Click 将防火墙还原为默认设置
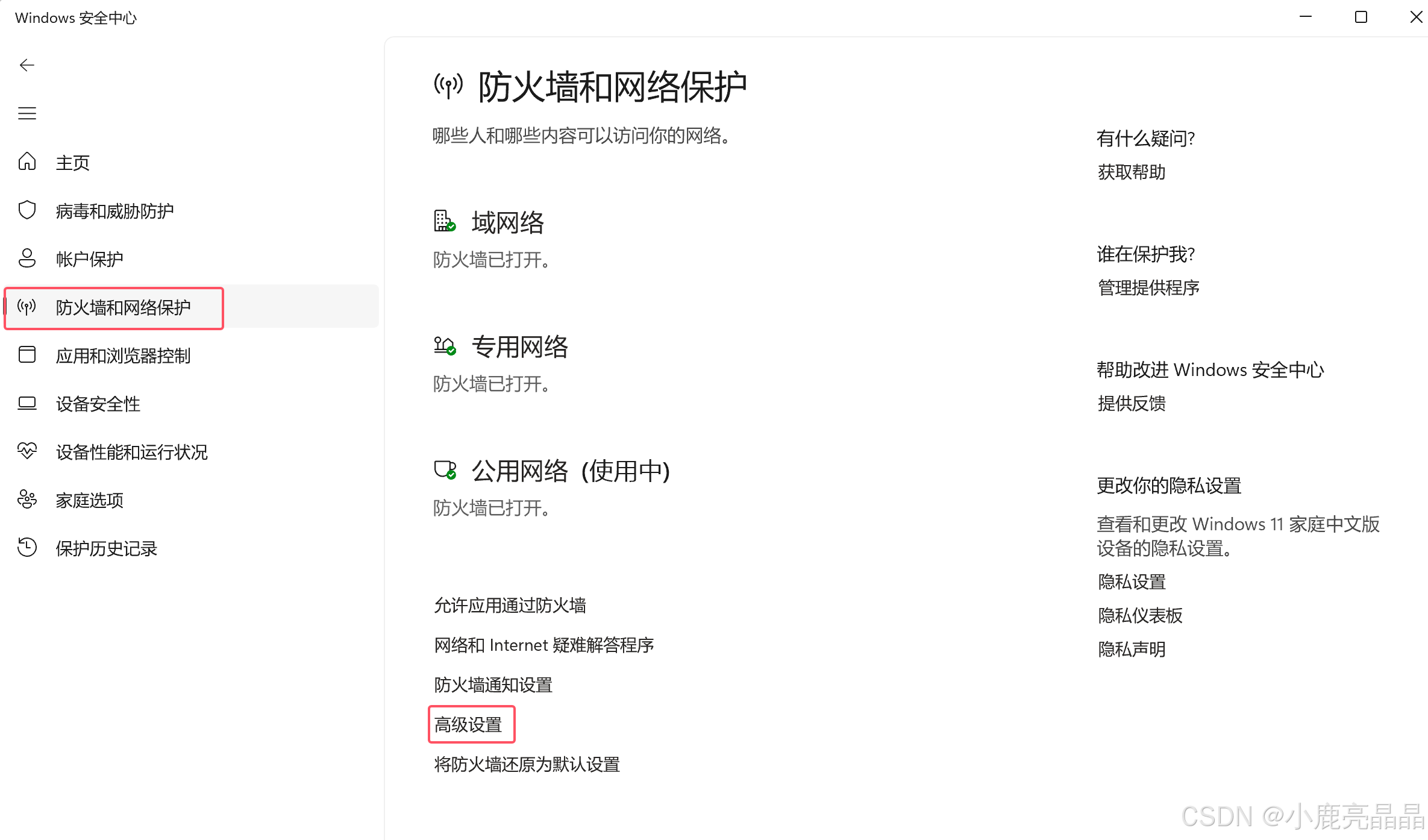1428x840 pixels. [527, 765]
